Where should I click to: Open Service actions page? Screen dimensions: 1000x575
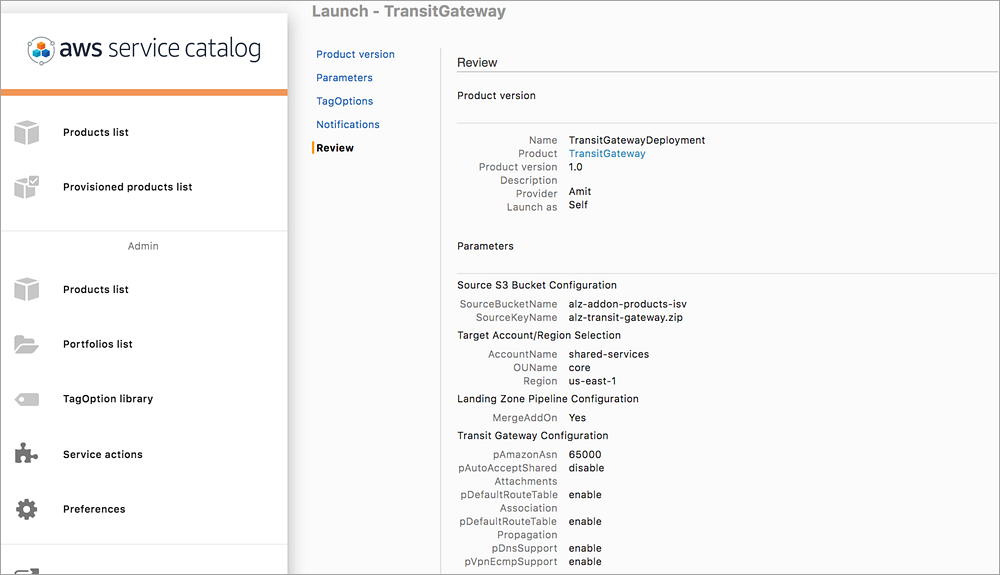(103, 455)
